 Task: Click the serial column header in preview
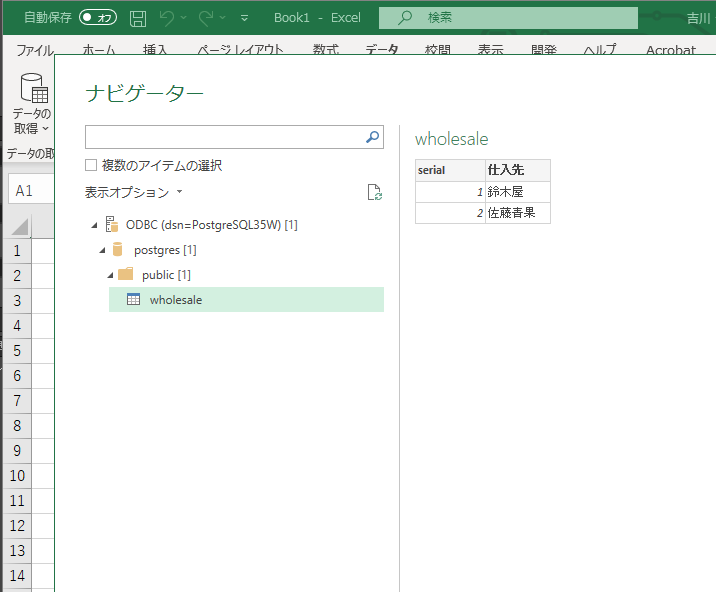point(449,170)
